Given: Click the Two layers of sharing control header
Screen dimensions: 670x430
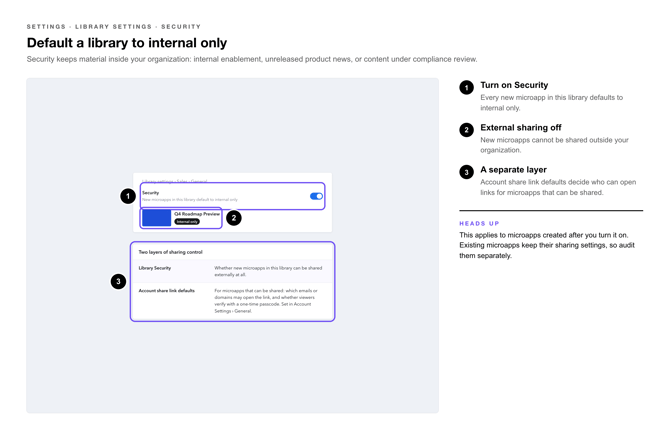Looking at the screenshot, I should (x=170, y=252).
